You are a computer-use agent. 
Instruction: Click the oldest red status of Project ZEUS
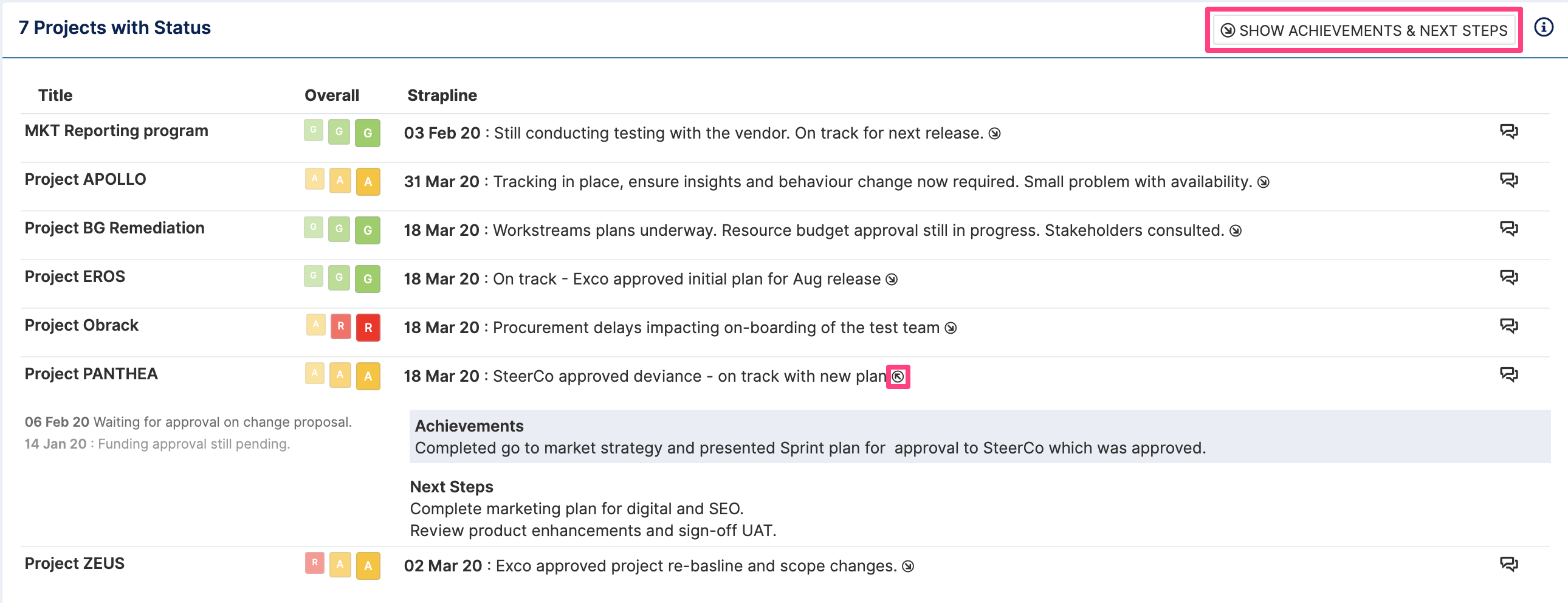[x=314, y=563]
